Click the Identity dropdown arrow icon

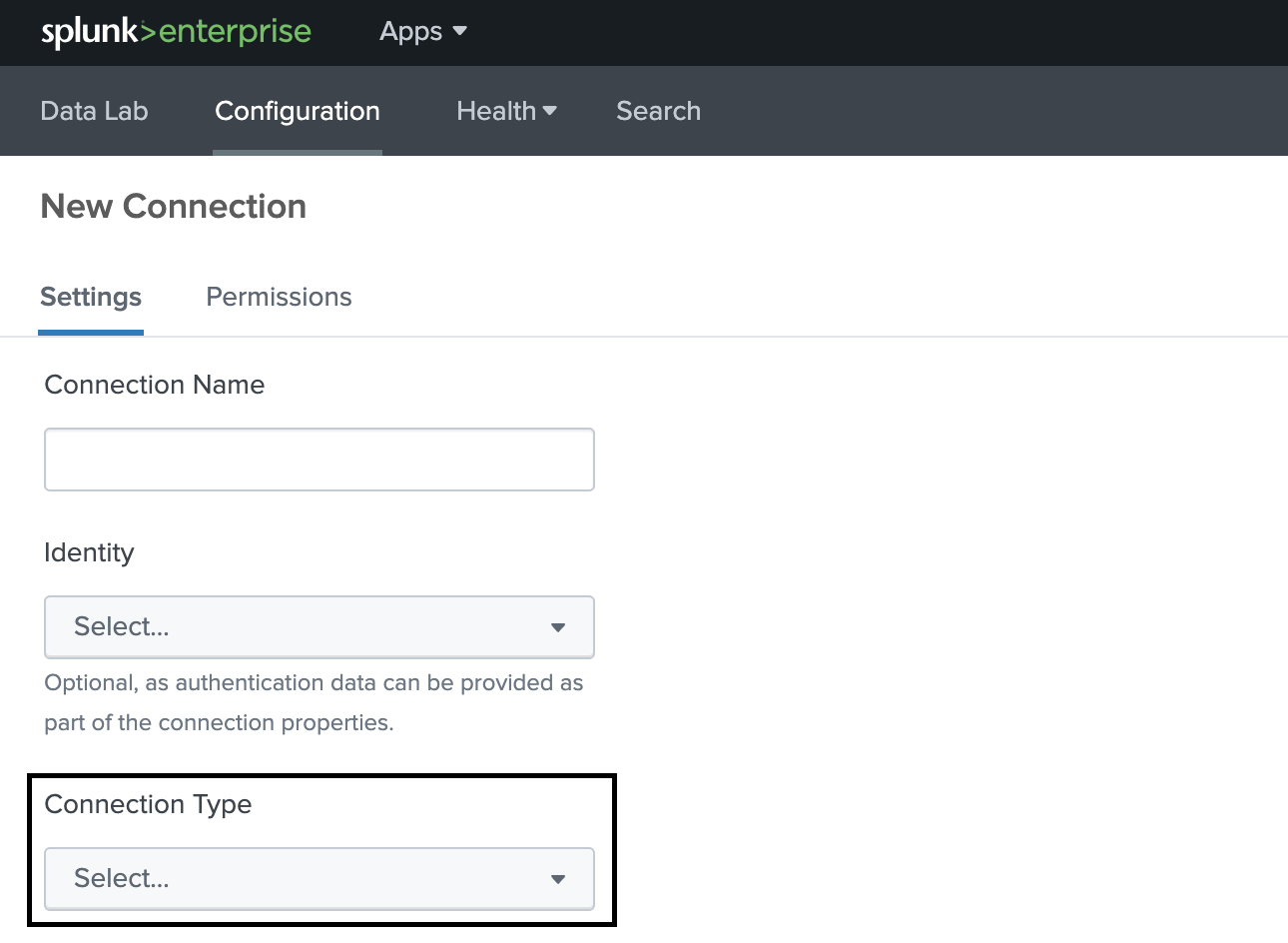click(558, 627)
